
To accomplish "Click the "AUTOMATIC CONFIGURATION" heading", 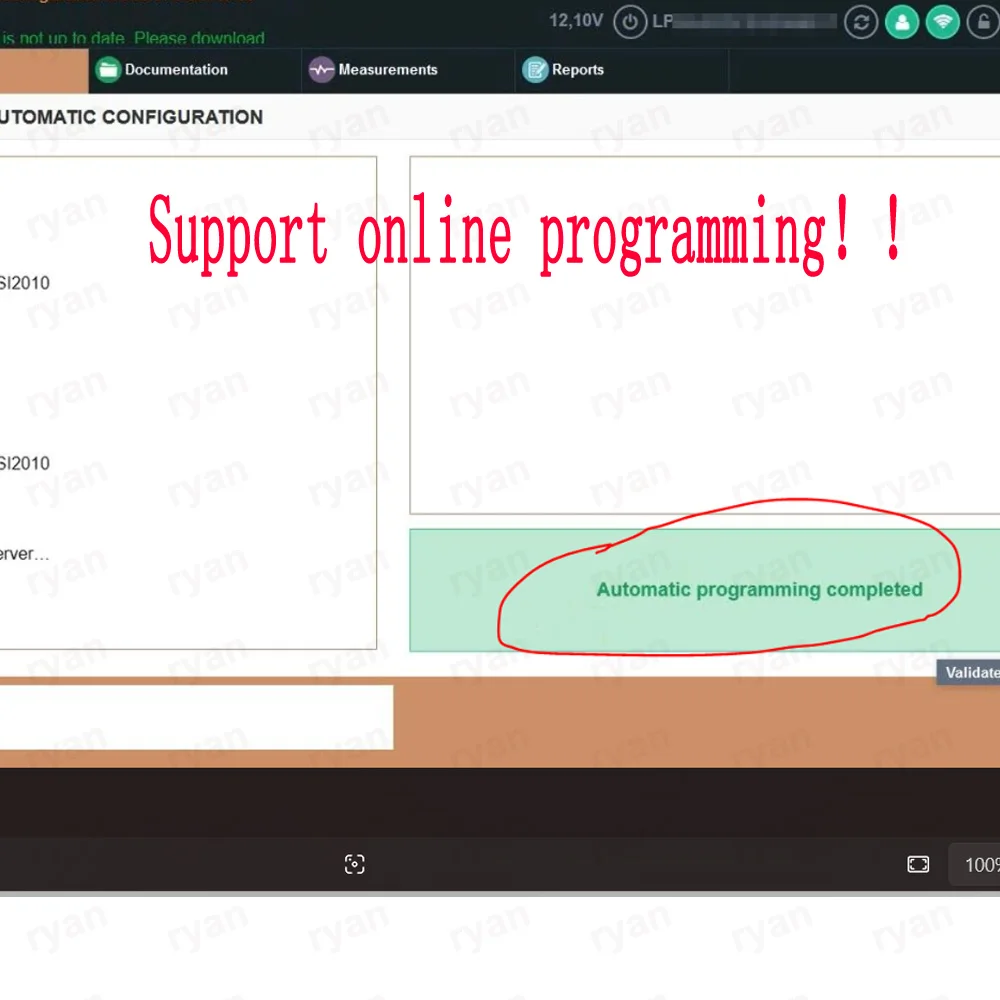I will click(131, 117).
